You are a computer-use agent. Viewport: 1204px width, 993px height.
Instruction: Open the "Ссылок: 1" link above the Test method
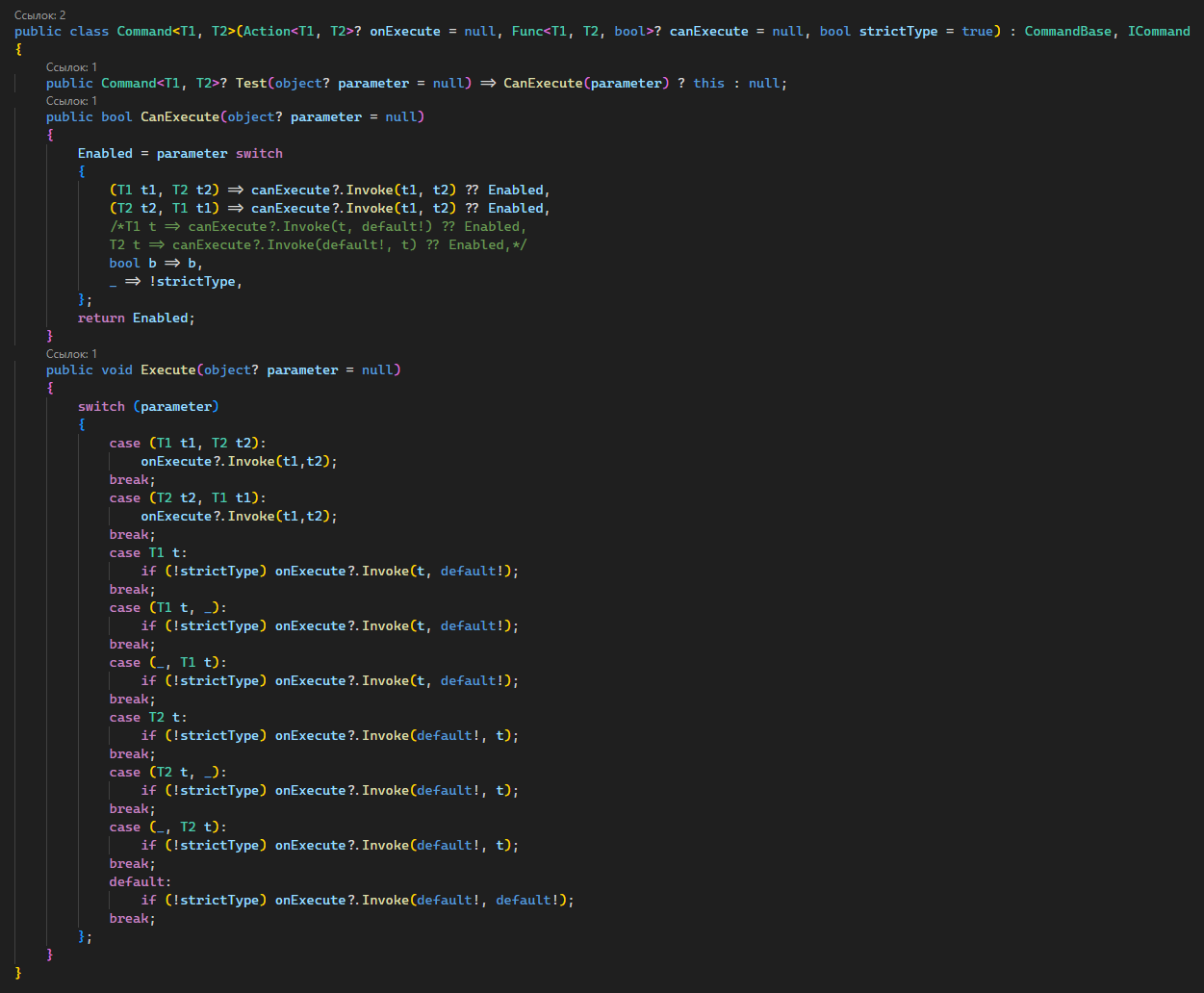tap(71, 67)
